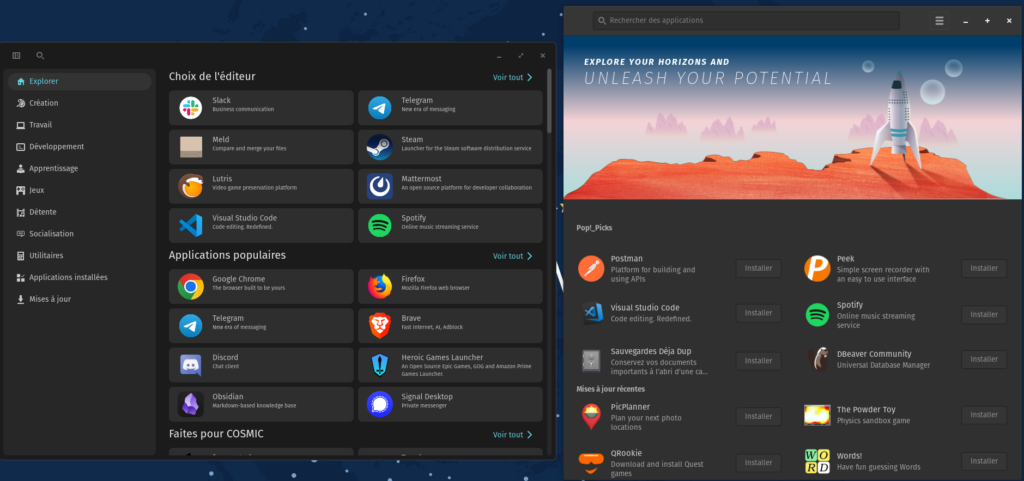Open the Mattermost app icon
The image size is (1024, 481).
(379, 186)
